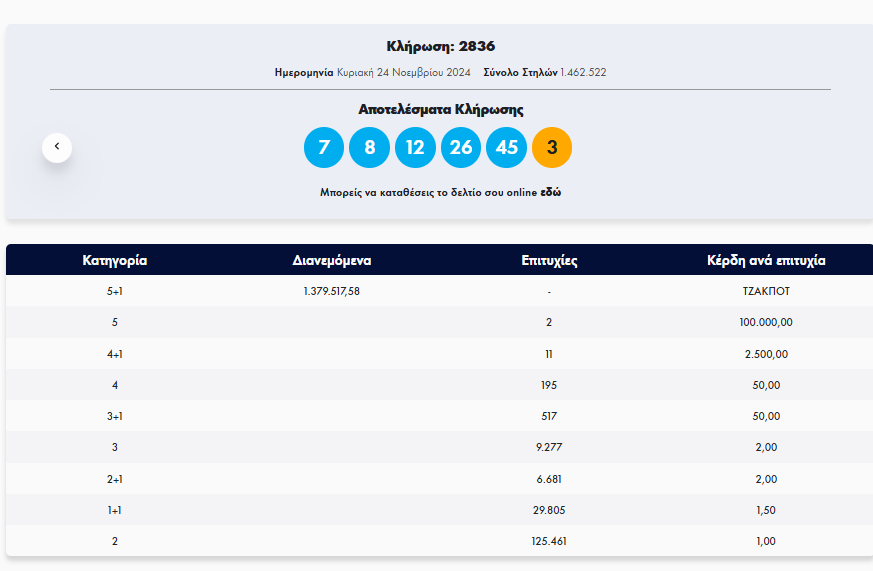The width and height of the screenshot is (873, 571).
Task: Select the blue number 8 ball
Action: tap(369, 148)
